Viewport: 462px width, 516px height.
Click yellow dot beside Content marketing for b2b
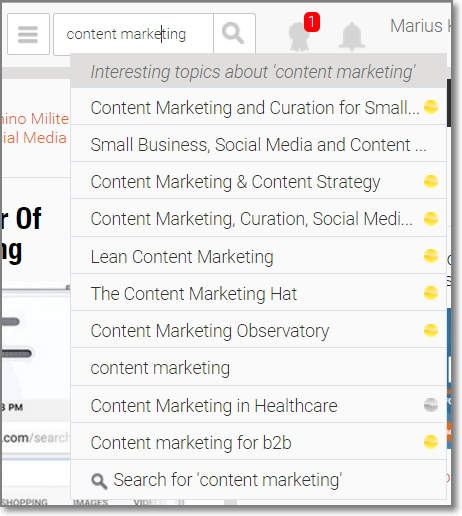(x=431, y=442)
